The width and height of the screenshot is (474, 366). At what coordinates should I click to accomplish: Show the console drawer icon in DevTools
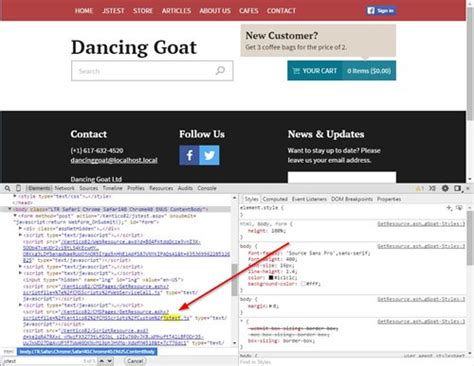432,188
